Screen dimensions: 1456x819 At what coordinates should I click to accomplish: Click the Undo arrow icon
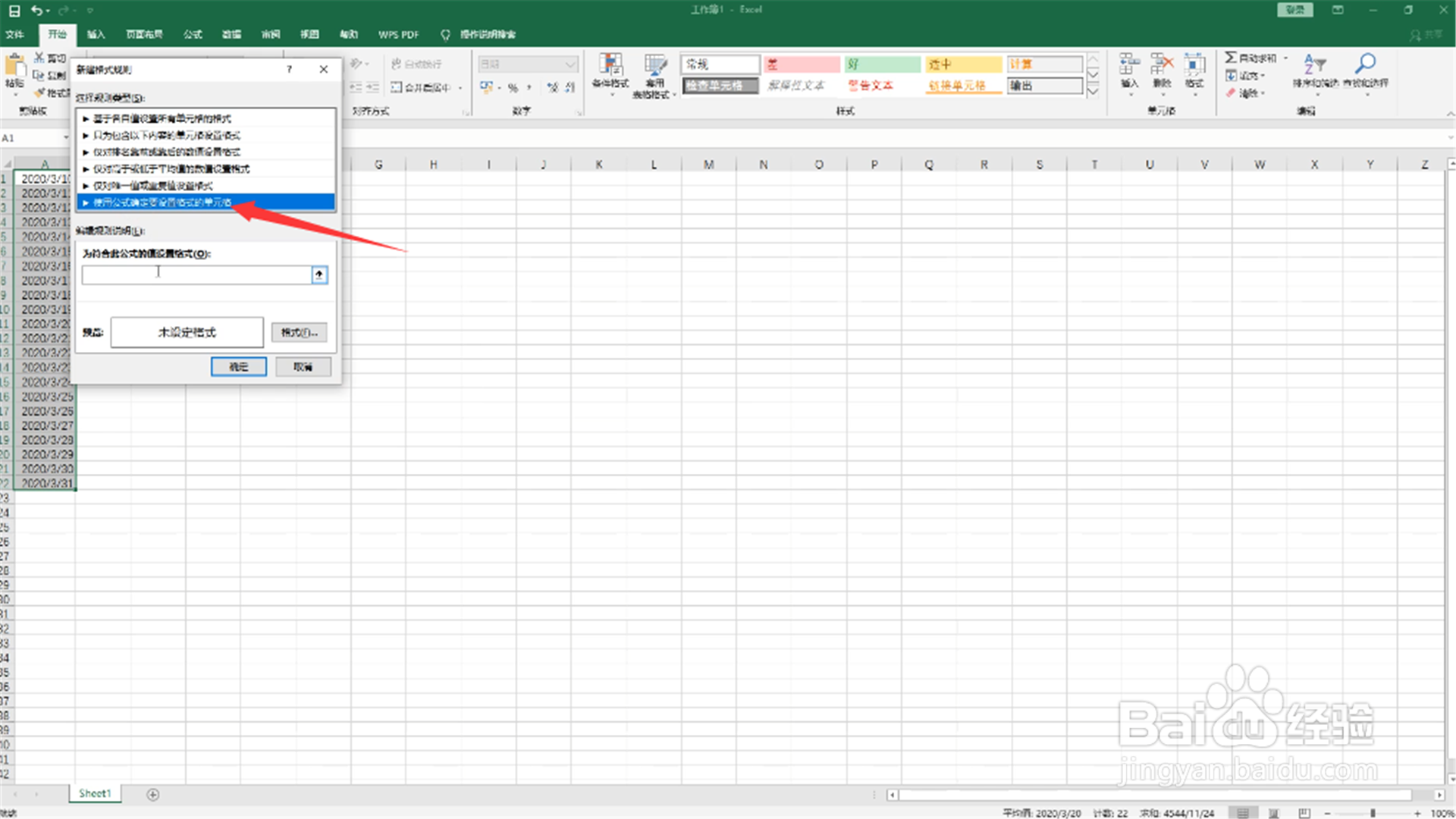click(36, 11)
